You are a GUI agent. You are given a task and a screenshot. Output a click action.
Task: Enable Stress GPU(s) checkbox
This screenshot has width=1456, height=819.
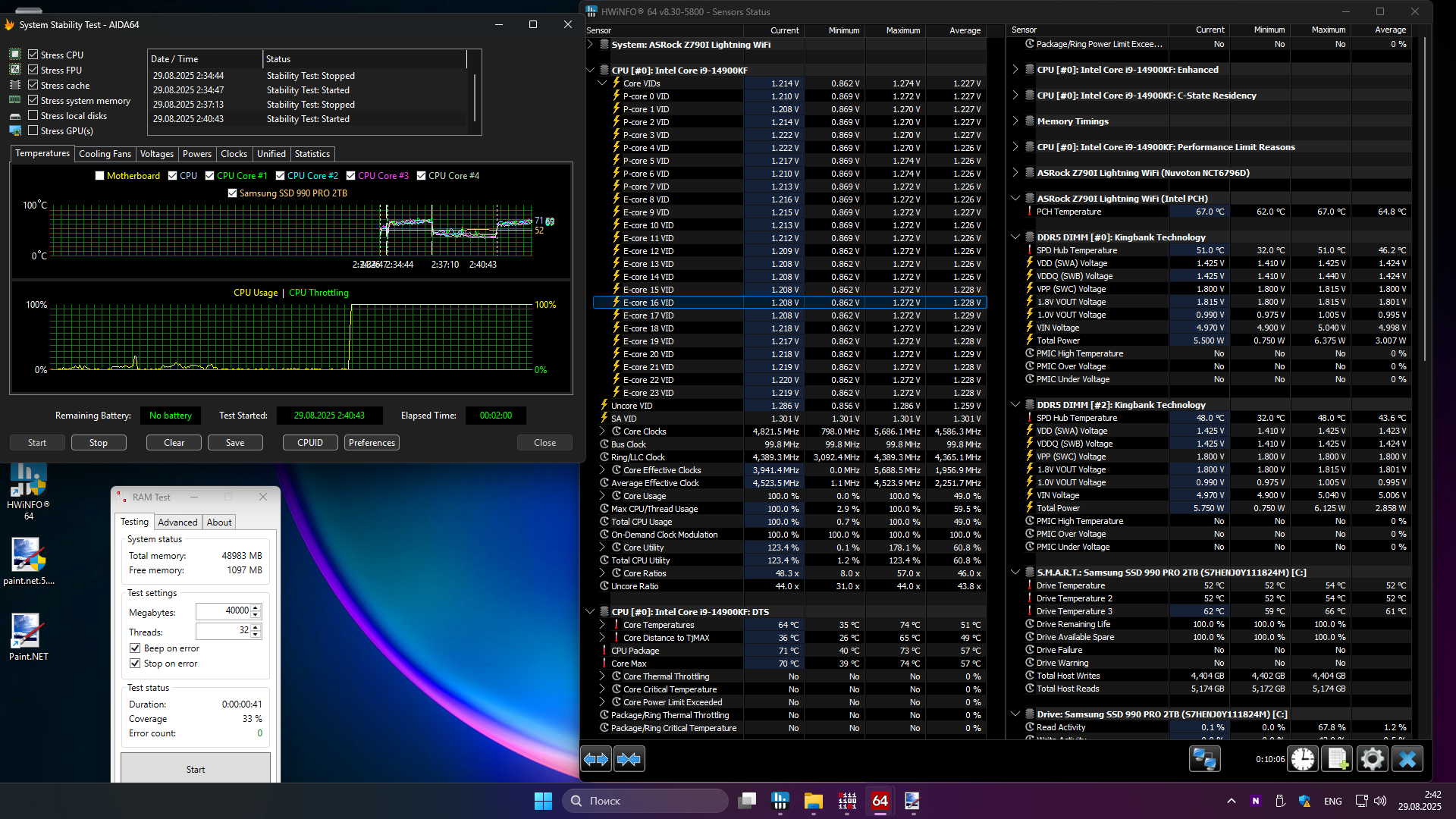pos(33,130)
